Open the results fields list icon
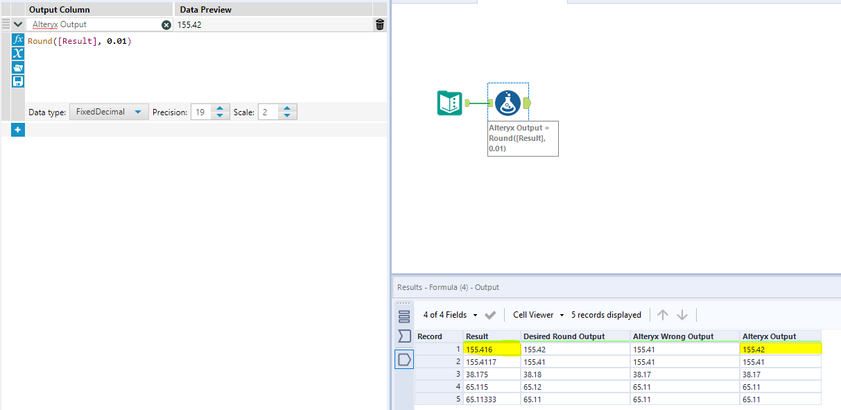Viewport: 841px width, 410px height. click(x=404, y=316)
